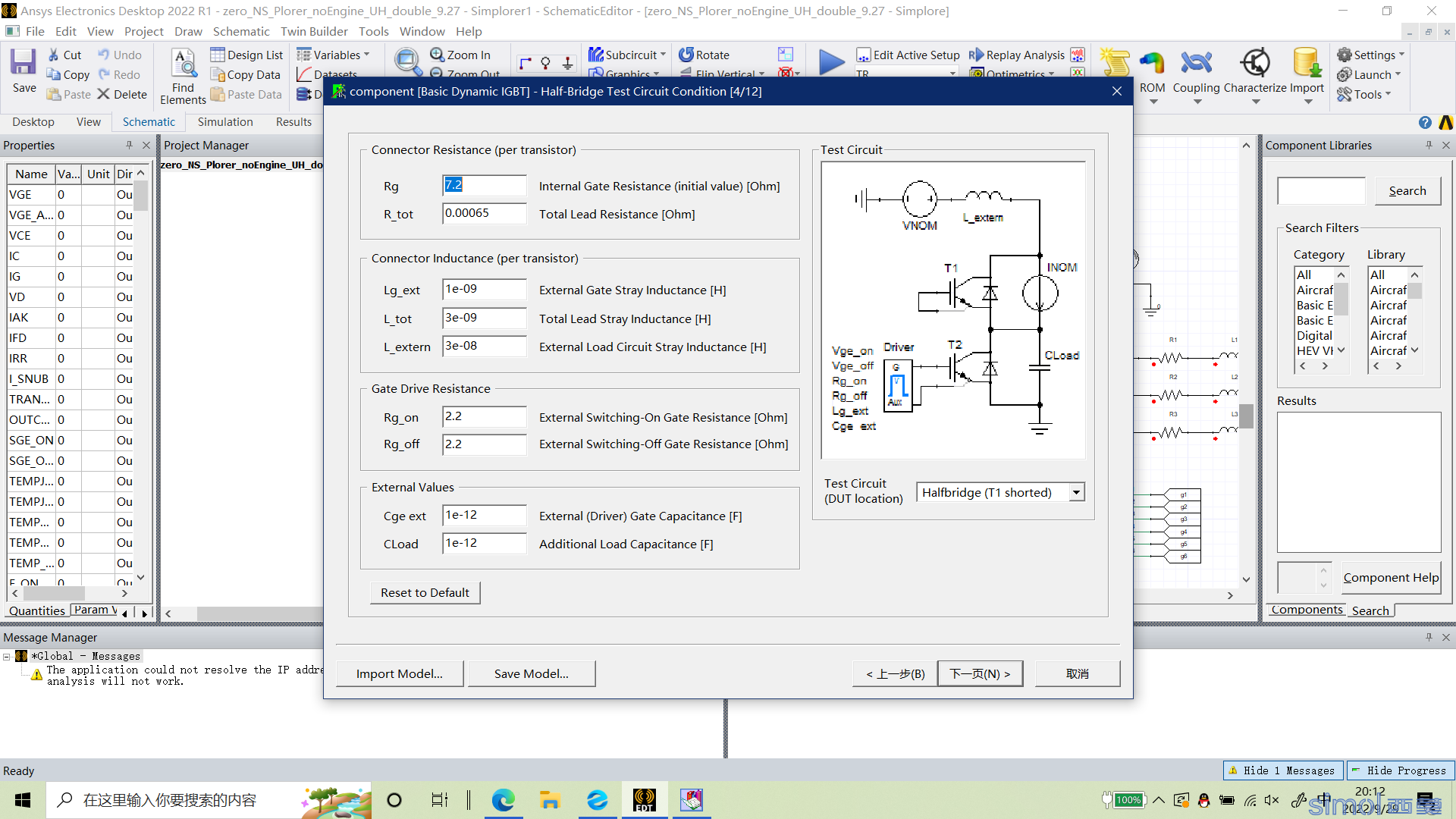Click the Component Help button
The image size is (1456, 819).
tap(1391, 578)
